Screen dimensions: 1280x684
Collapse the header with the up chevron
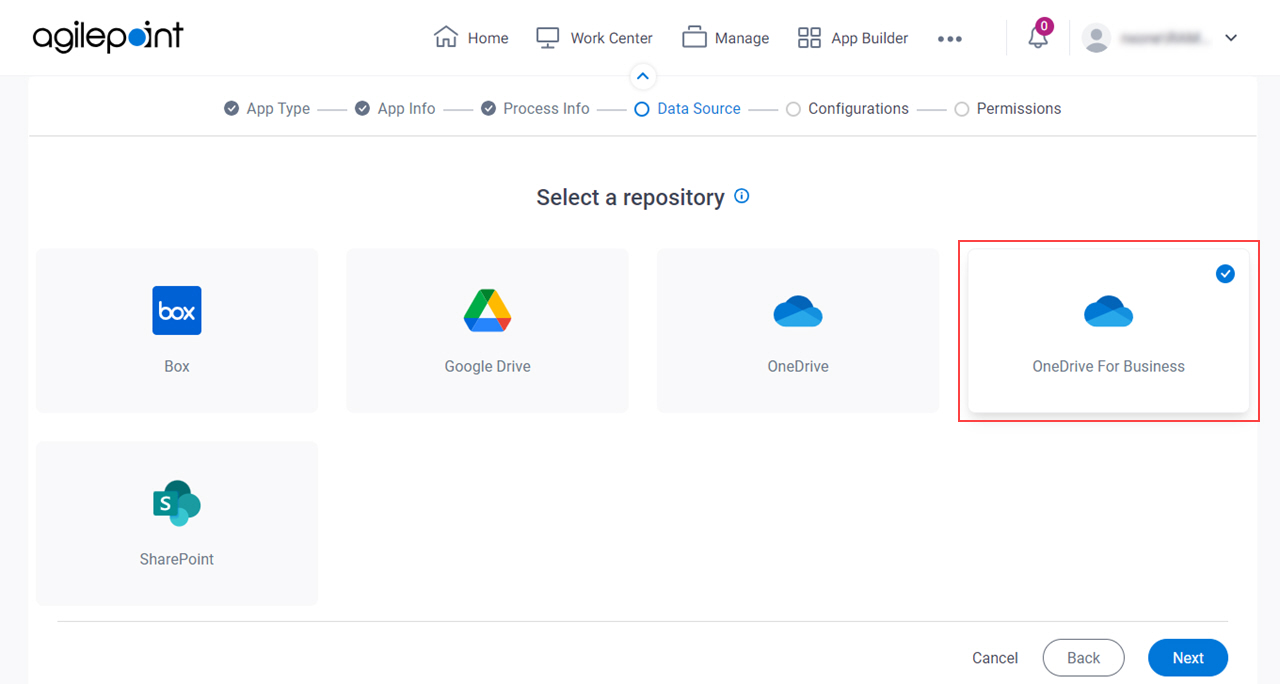(x=643, y=76)
